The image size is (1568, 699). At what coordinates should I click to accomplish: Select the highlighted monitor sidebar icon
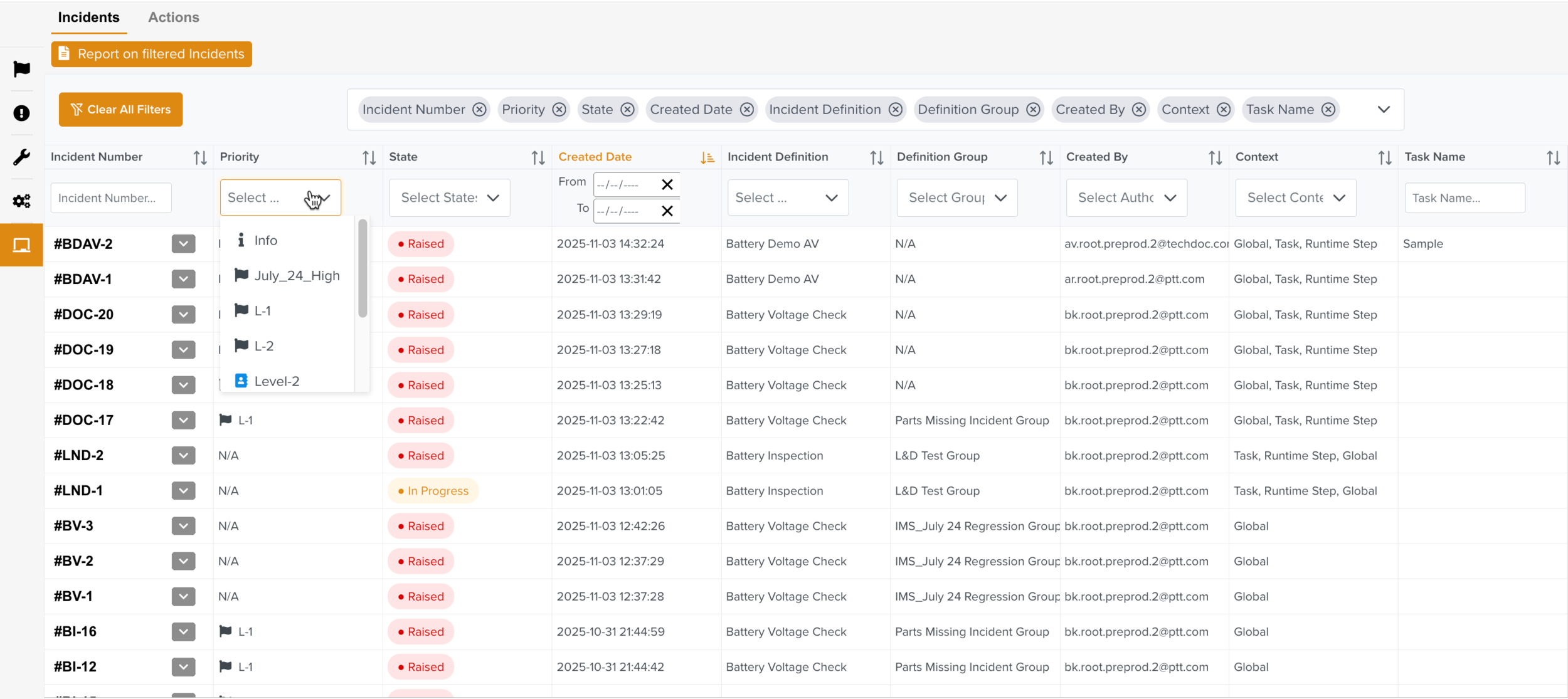pos(21,245)
